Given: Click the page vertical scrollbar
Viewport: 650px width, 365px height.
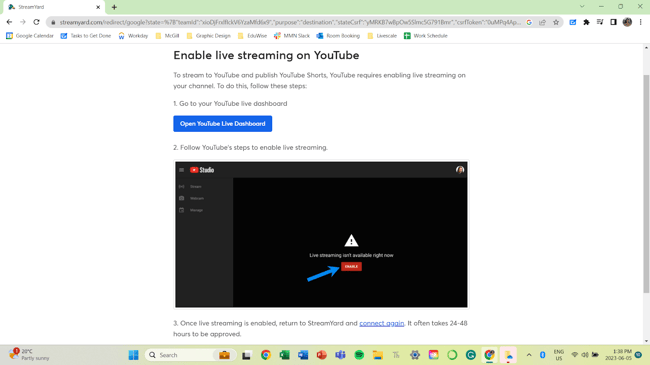Looking at the screenshot, I should coord(646,183).
